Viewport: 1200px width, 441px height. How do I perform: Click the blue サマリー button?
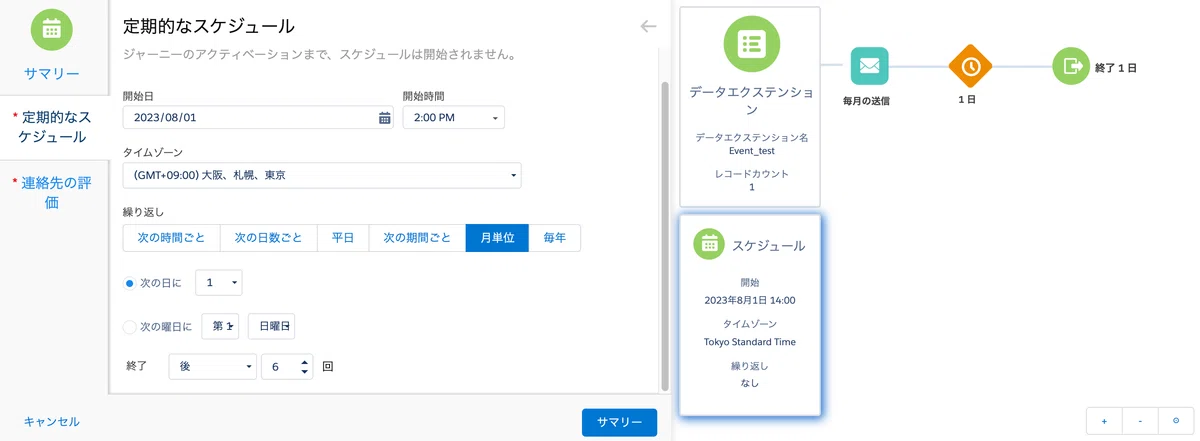[x=619, y=422]
